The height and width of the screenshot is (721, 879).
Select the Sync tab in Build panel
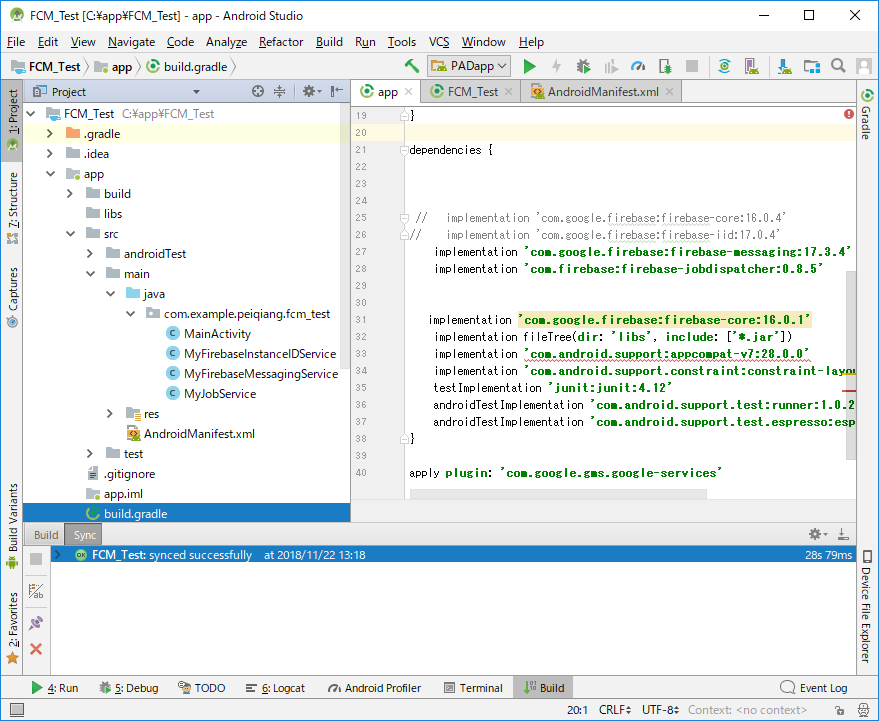(85, 535)
